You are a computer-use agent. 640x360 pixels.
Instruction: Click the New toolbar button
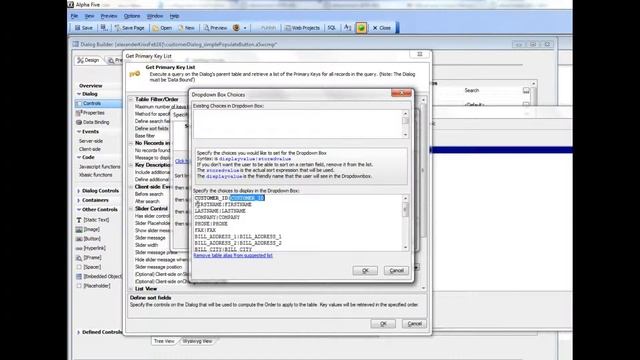[186, 28]
